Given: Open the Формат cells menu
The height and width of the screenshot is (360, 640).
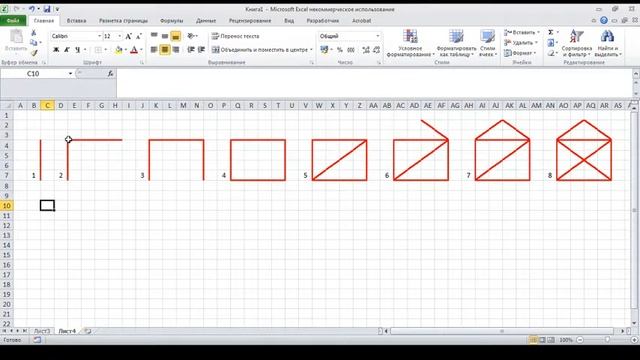Looking at the screenshot, I should coord(520,53).
